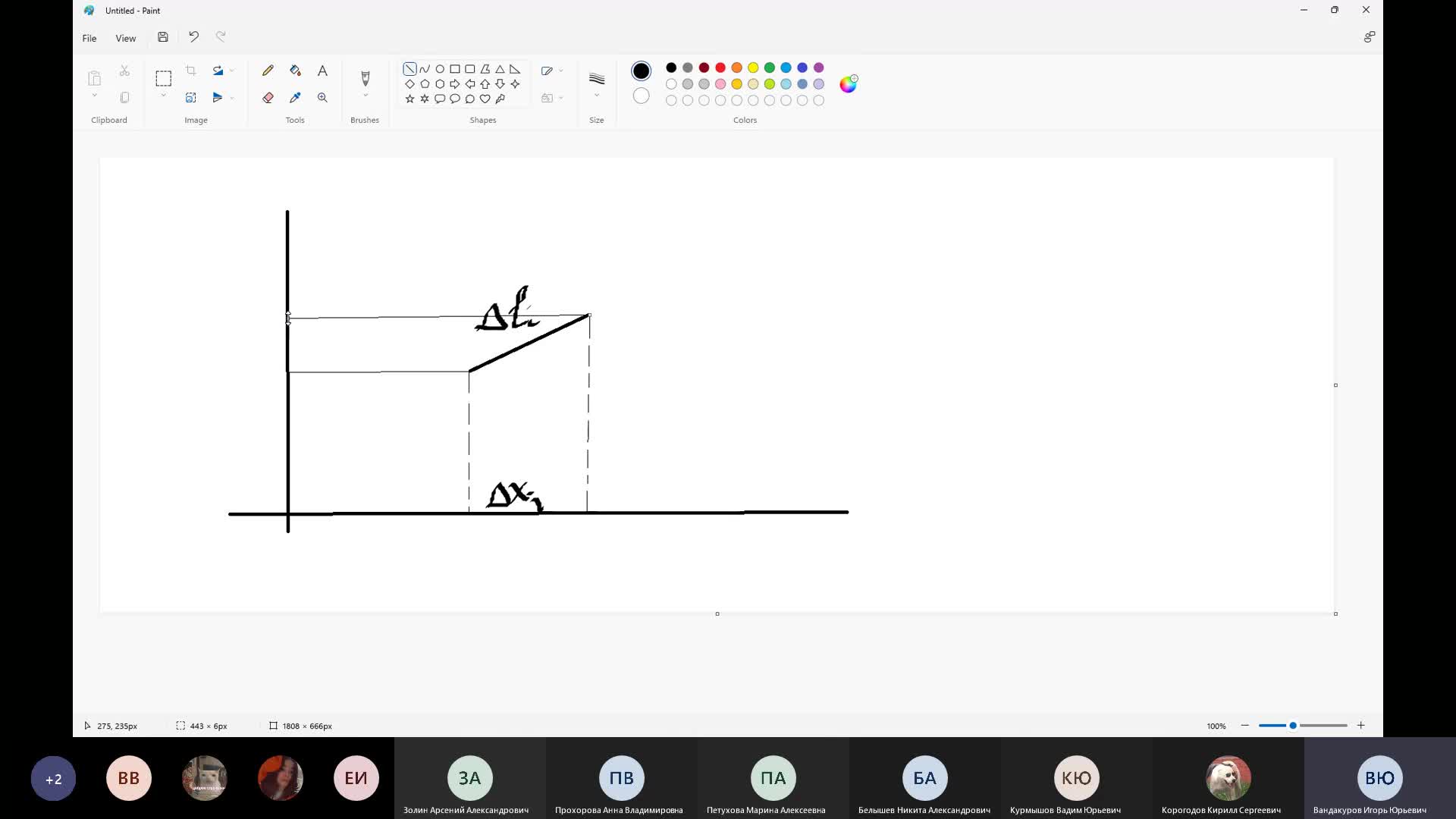Image resolution: width=1456 pixels, height=819 pixels.
Task: Click the Rotate image icon
Action: [x=218, y=71]
